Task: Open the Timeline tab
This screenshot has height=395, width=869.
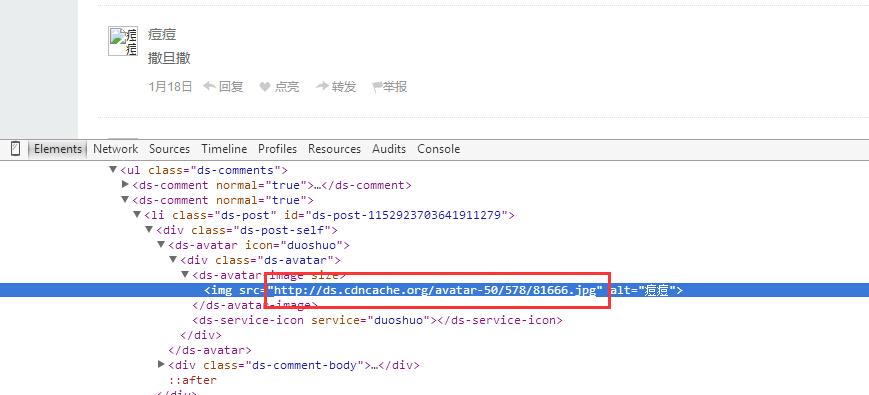Action: pyautogui.click(x=224, y=148)
